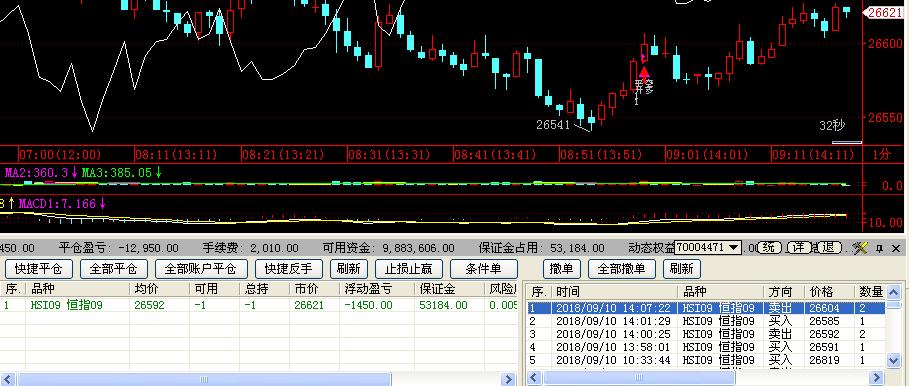Open the 止损止赢 stop settings
Image resolution: width=909 pixels, height=386 pixels.
409,269
